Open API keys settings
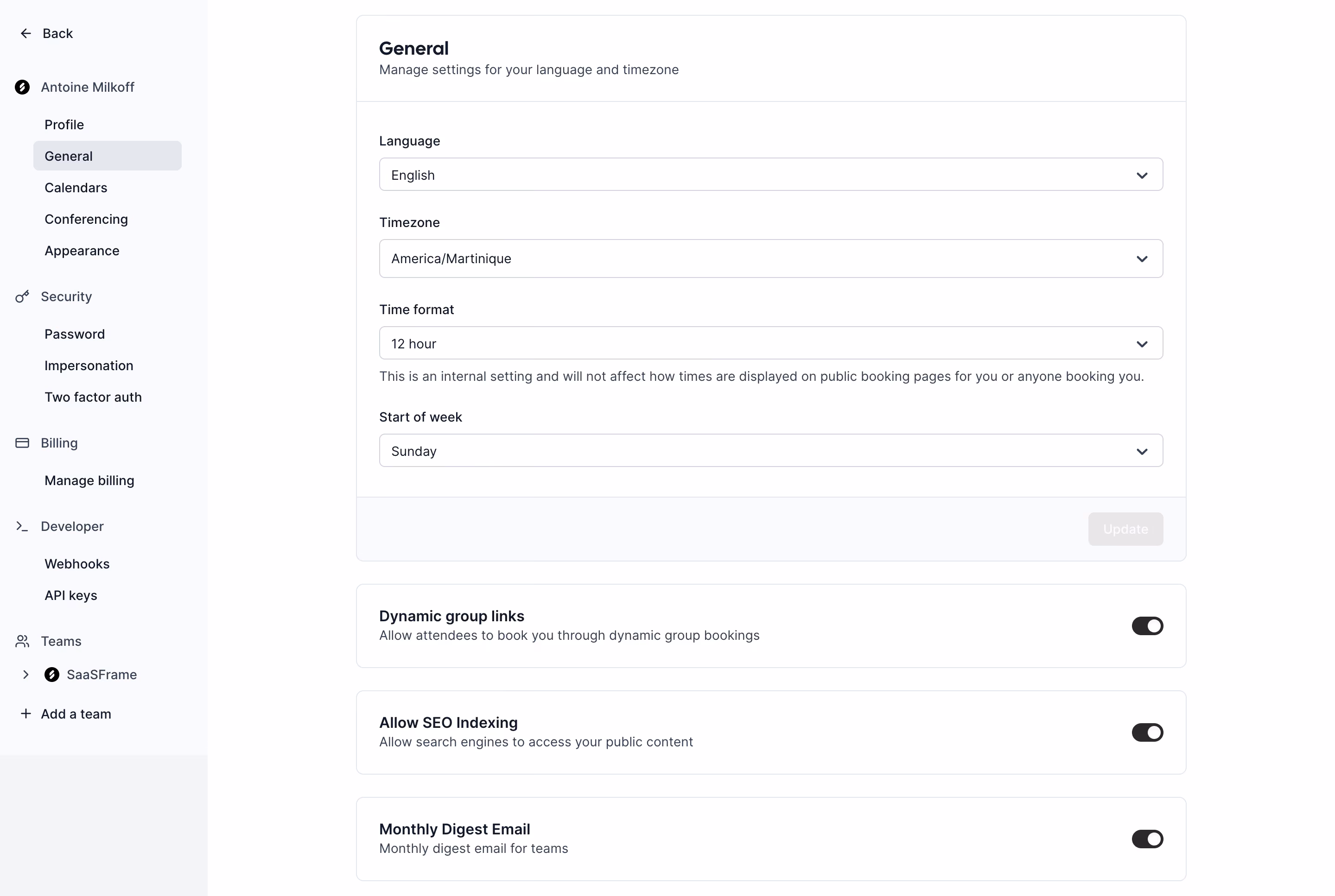Viewport: 1335px width, 896px height. (x=108, y=595)
